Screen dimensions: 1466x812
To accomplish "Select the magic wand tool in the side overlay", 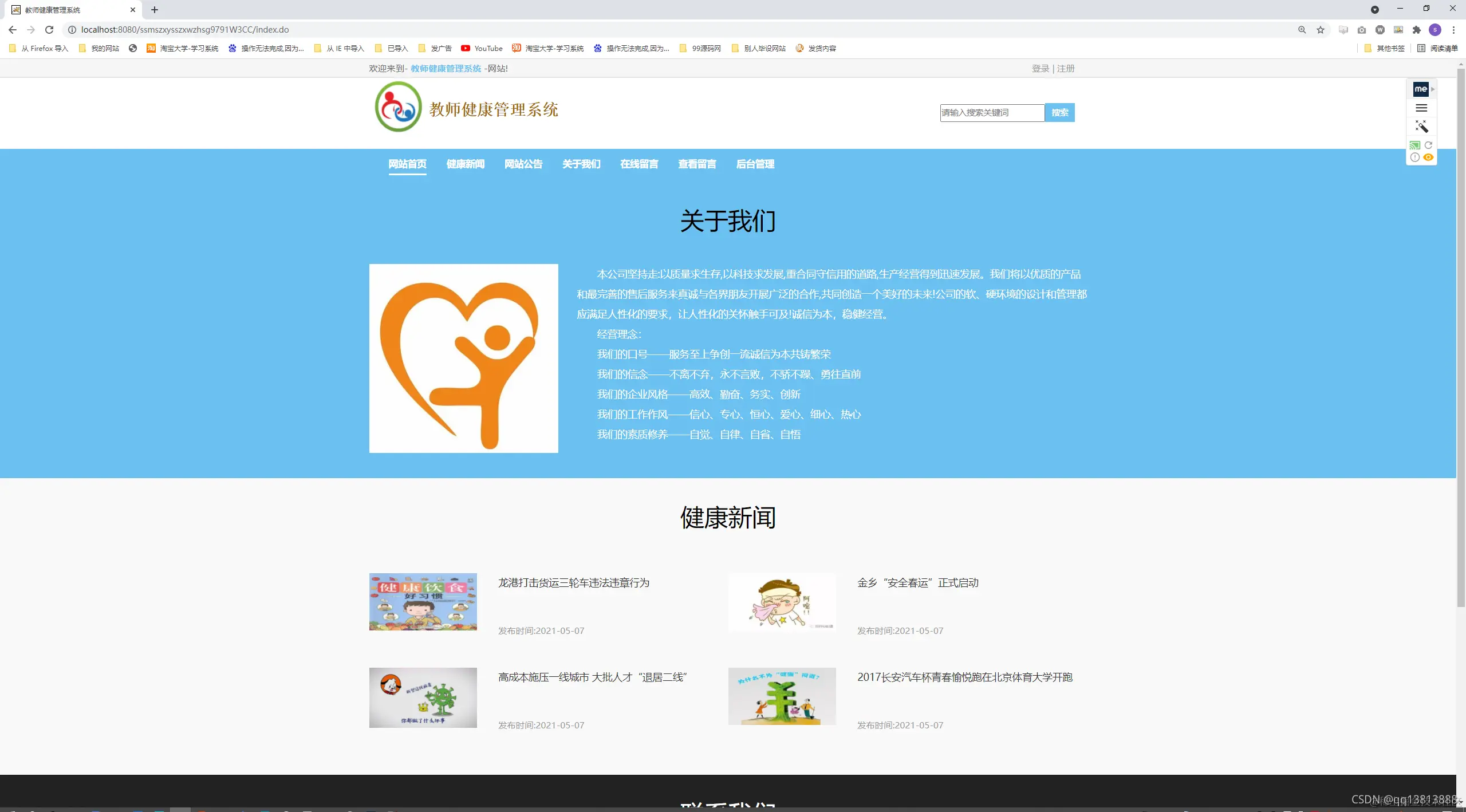I will click(1422, 127).
